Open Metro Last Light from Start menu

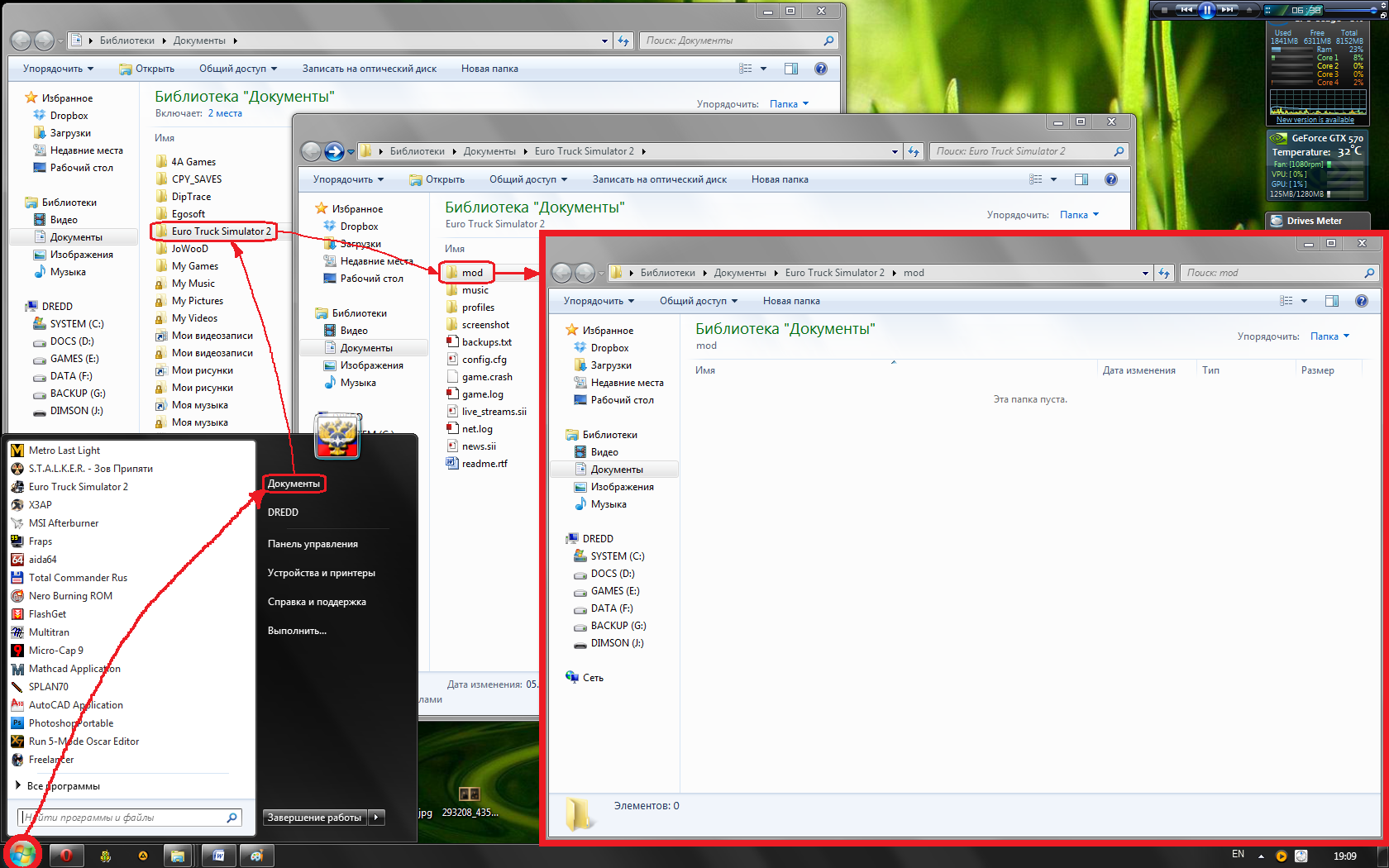tap(64, 451)
